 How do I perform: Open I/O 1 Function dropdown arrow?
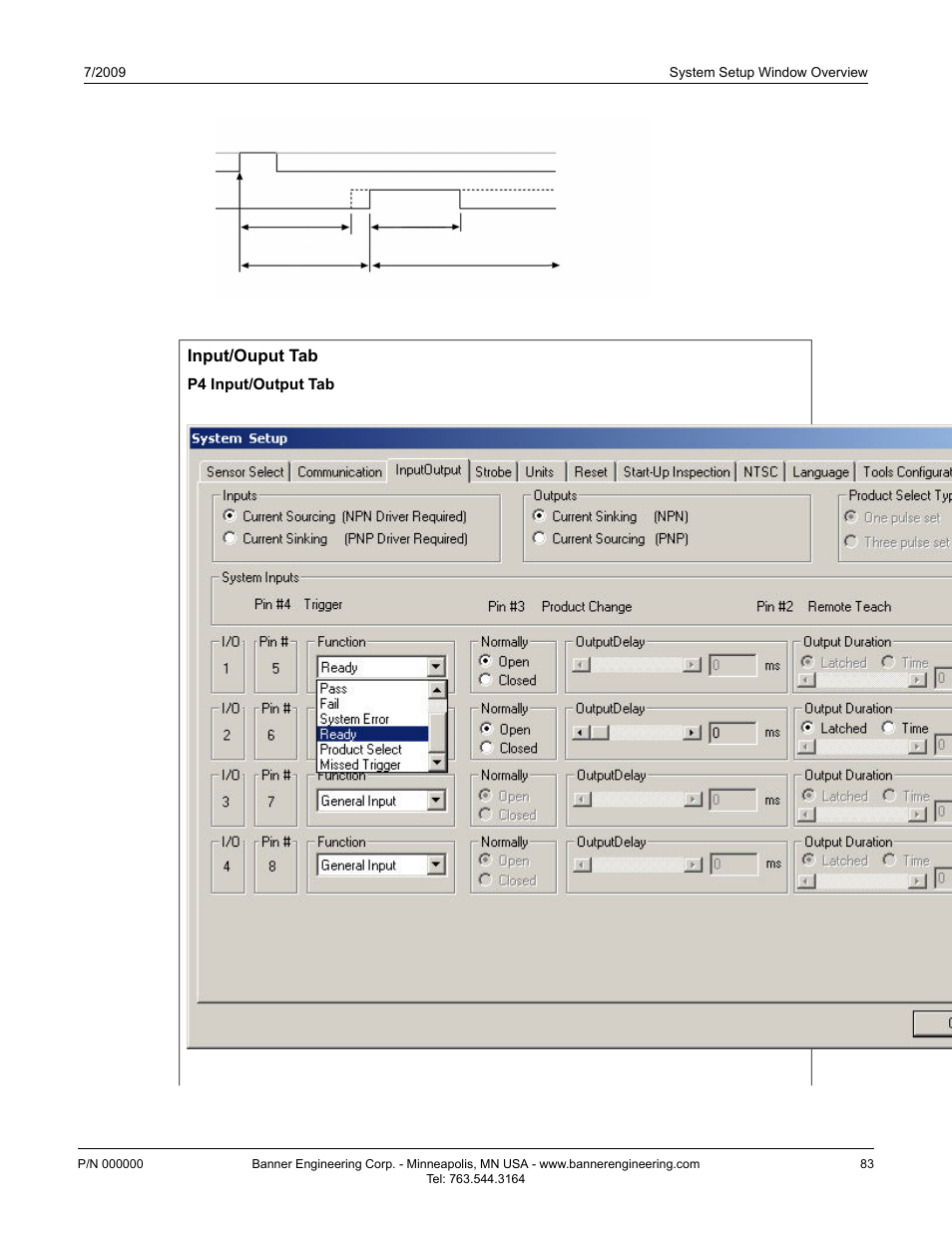click(436, 667)
